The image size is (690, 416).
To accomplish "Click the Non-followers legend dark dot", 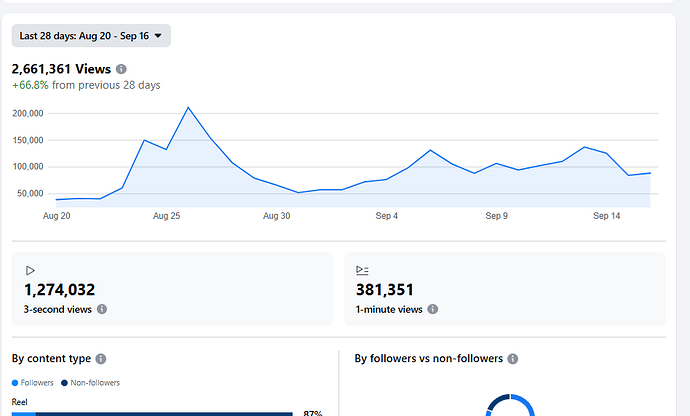I will pyautogui.click(x=63, y=383).
